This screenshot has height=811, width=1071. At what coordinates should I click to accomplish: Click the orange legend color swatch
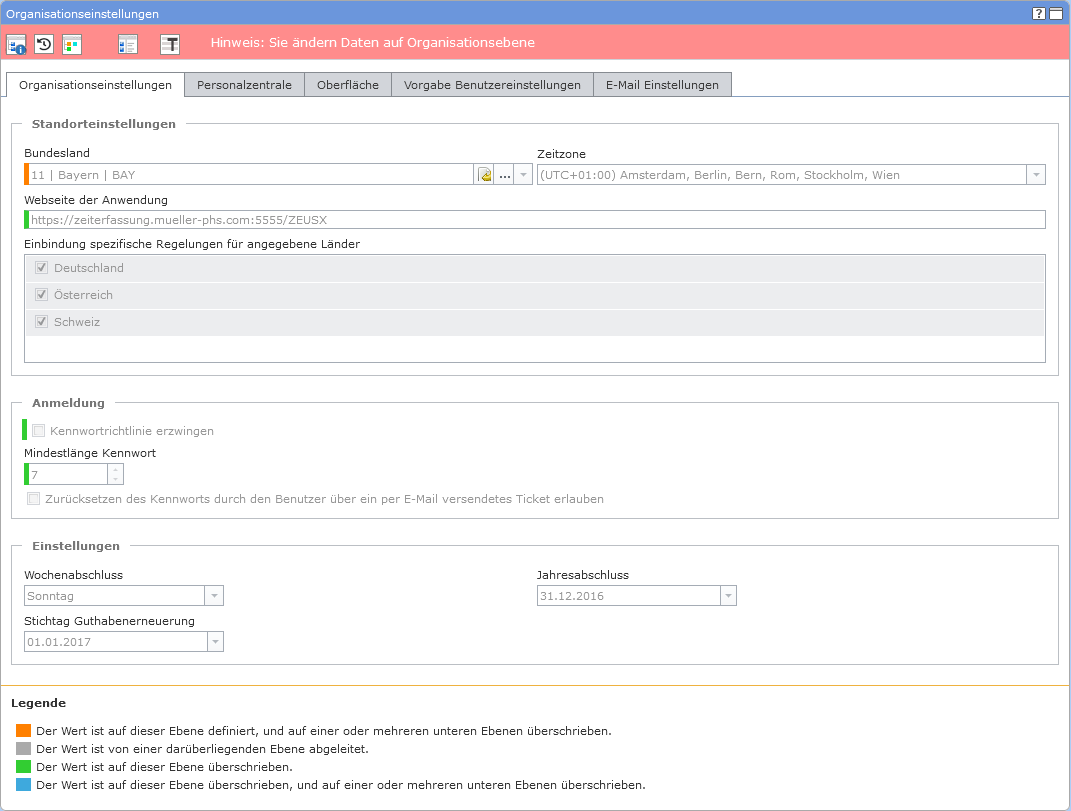[24, 730]
